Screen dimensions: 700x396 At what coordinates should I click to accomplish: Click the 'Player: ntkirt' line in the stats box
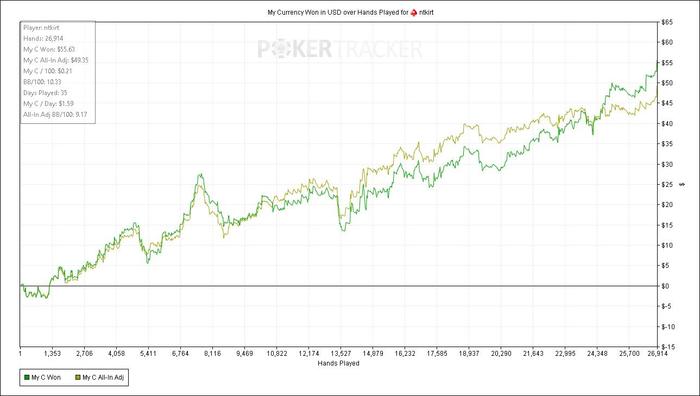42,28
